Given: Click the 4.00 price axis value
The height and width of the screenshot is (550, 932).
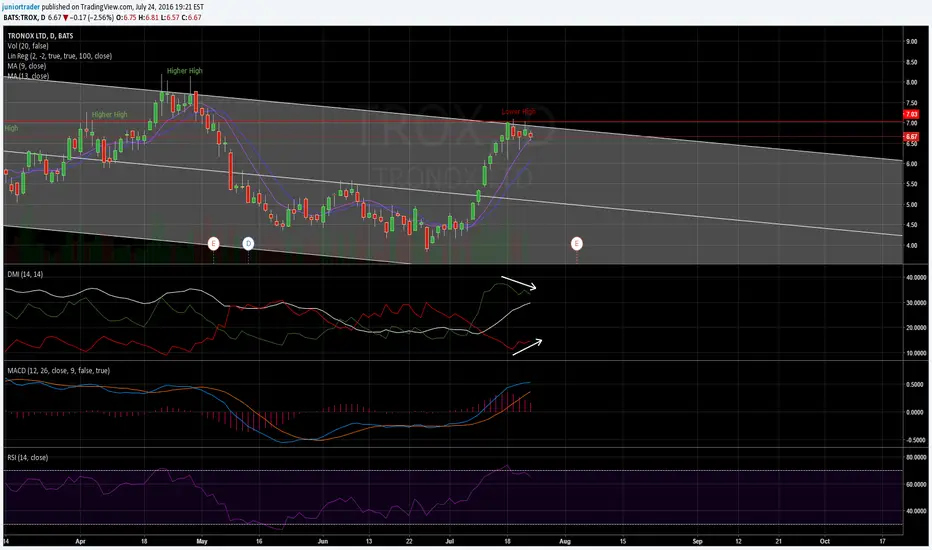Looking at the screenshot, I should 911,245.
